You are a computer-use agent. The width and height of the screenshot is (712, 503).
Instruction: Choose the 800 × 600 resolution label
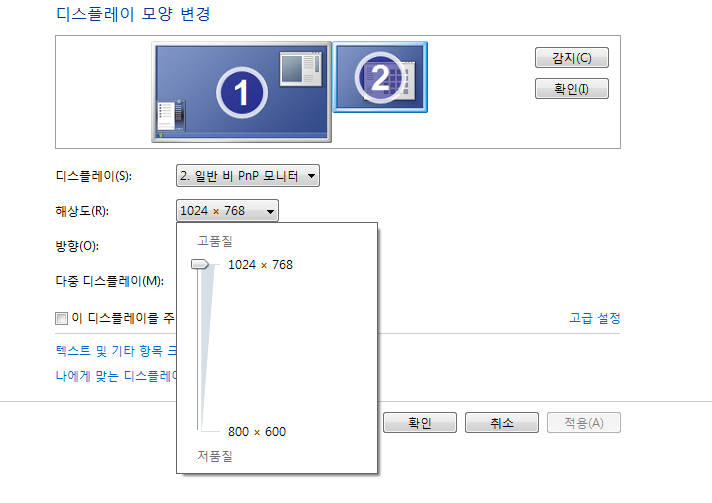pos(257,431)
